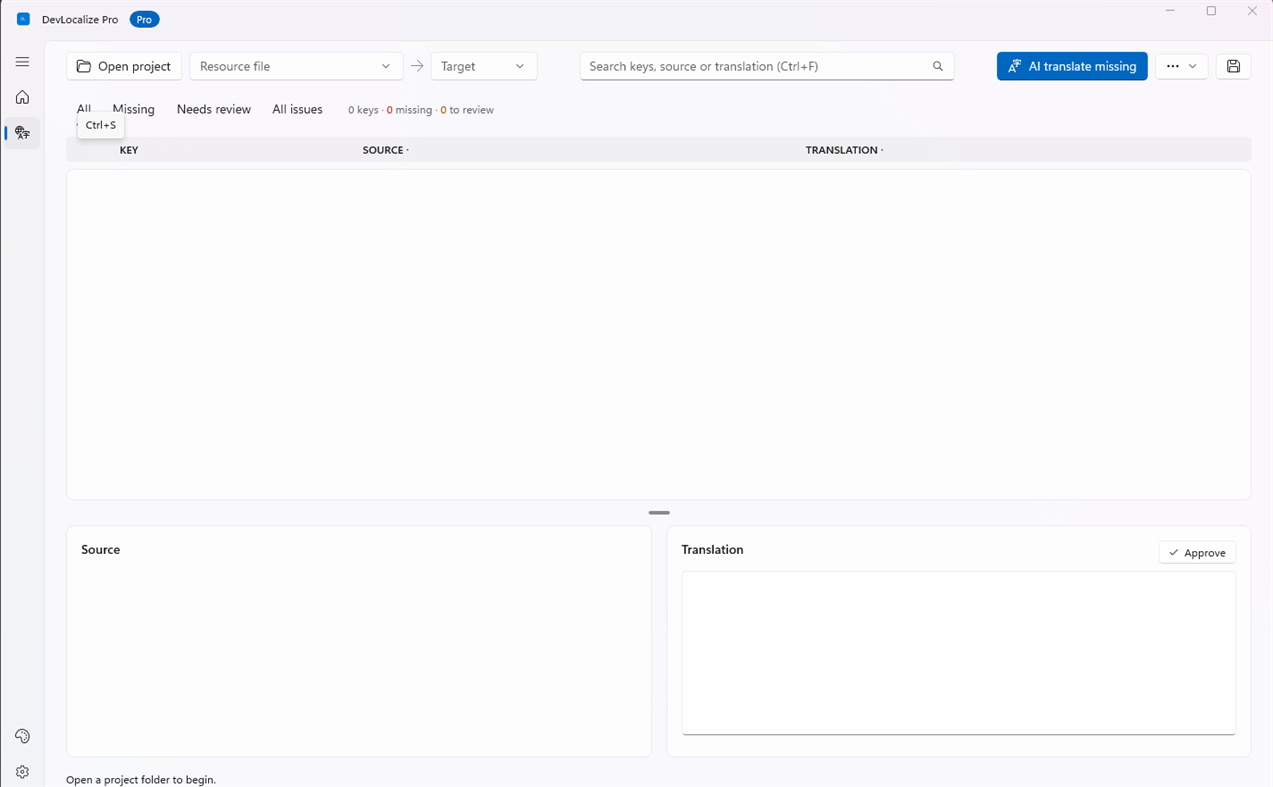Click the pane splitter grip handle
This screenshot has height=787, width=1273.
pyautogui.click(x=659, y=512)
